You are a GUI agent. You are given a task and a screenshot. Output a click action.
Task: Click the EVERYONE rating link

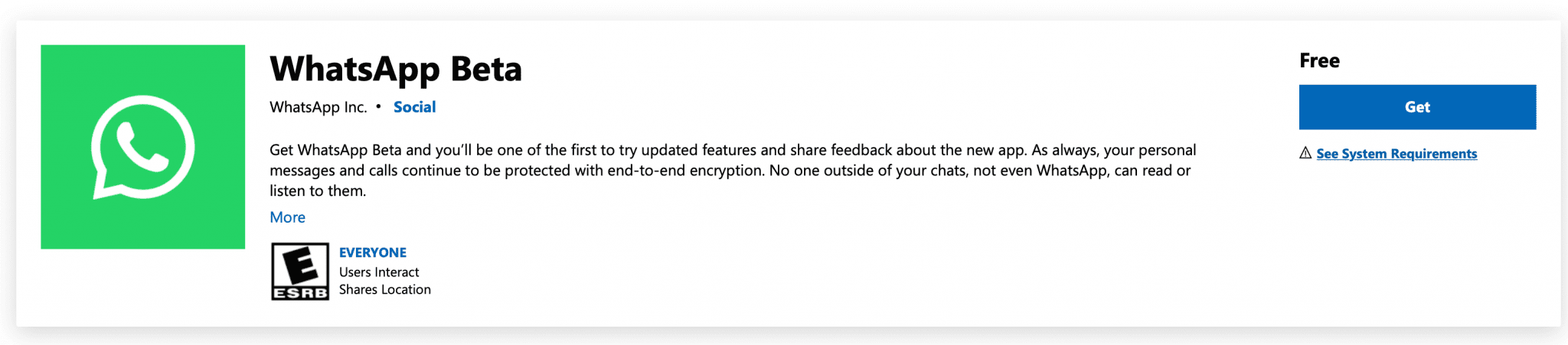373,252
